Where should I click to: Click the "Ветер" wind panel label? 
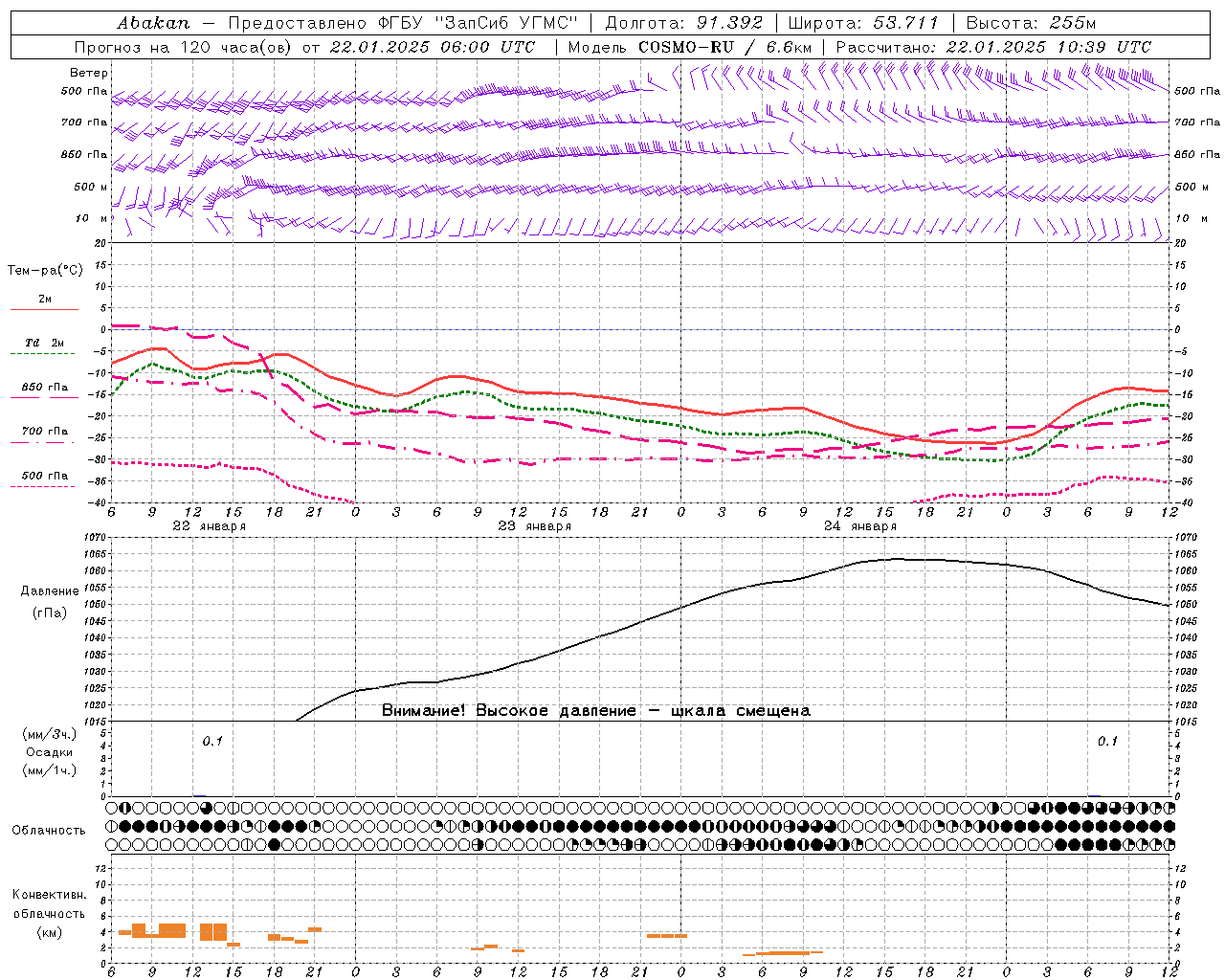click(x=89, y=73)
